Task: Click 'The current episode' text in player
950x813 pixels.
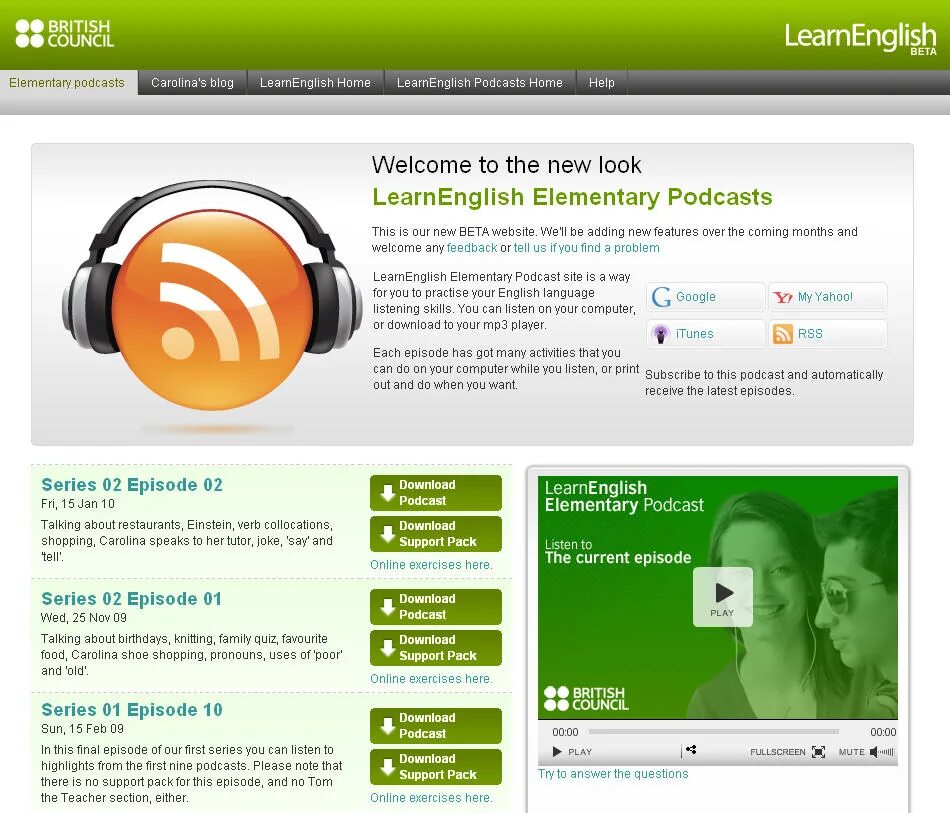Action: pyautogui.click(x=618, y=558)
